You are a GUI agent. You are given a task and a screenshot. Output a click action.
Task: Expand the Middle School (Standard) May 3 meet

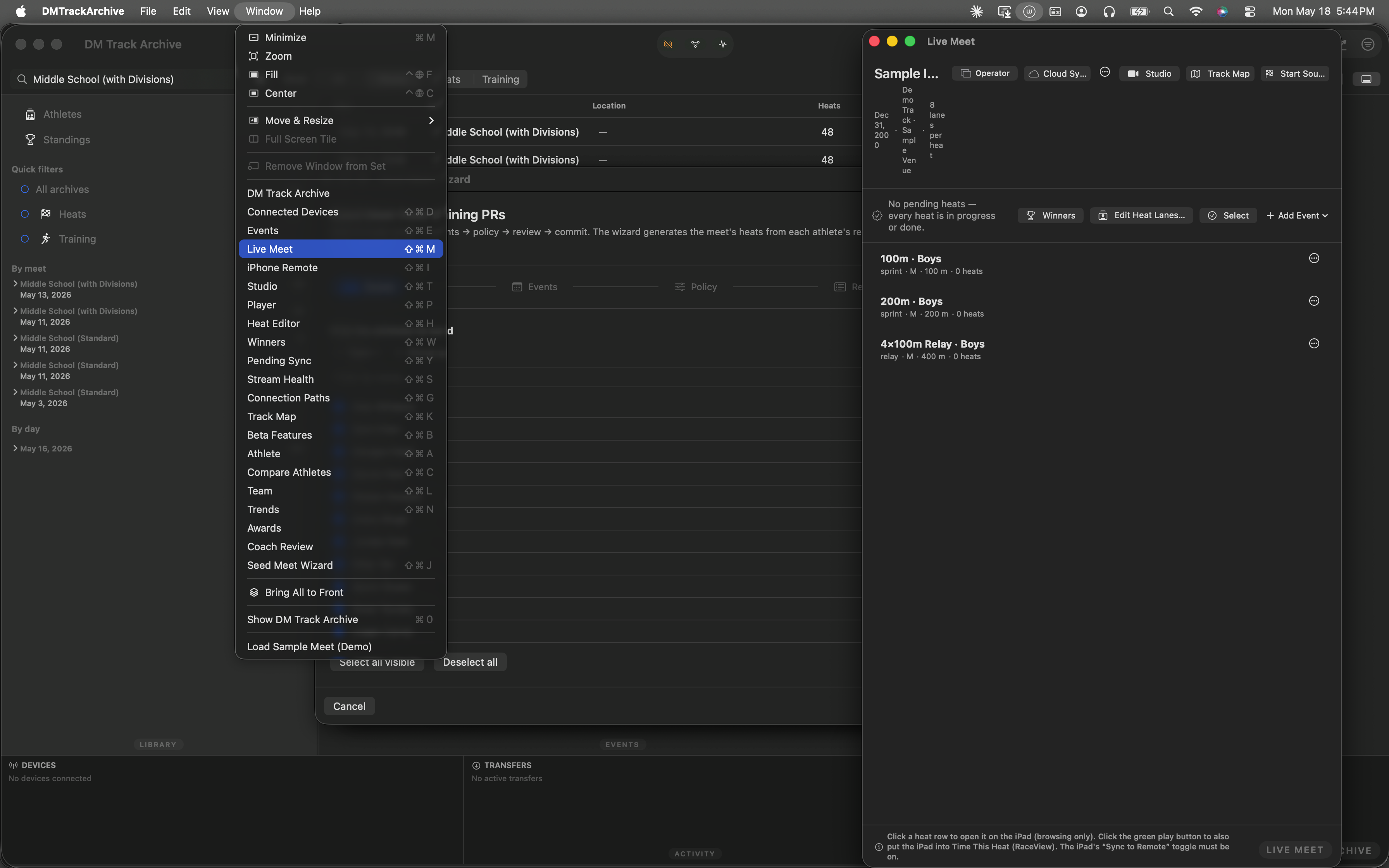pyautogui.click(x=15, y=391)
